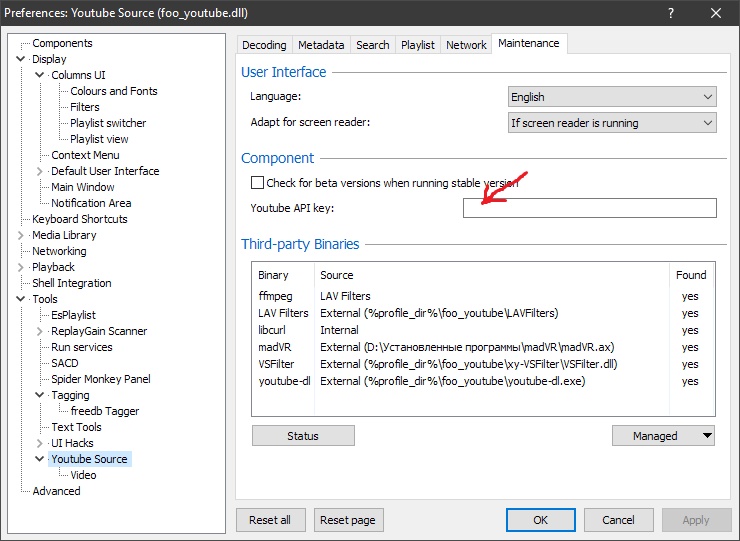740x541 pixels.
Task: Confirm settings with the OK button
Action: click(x=540, y=520)
